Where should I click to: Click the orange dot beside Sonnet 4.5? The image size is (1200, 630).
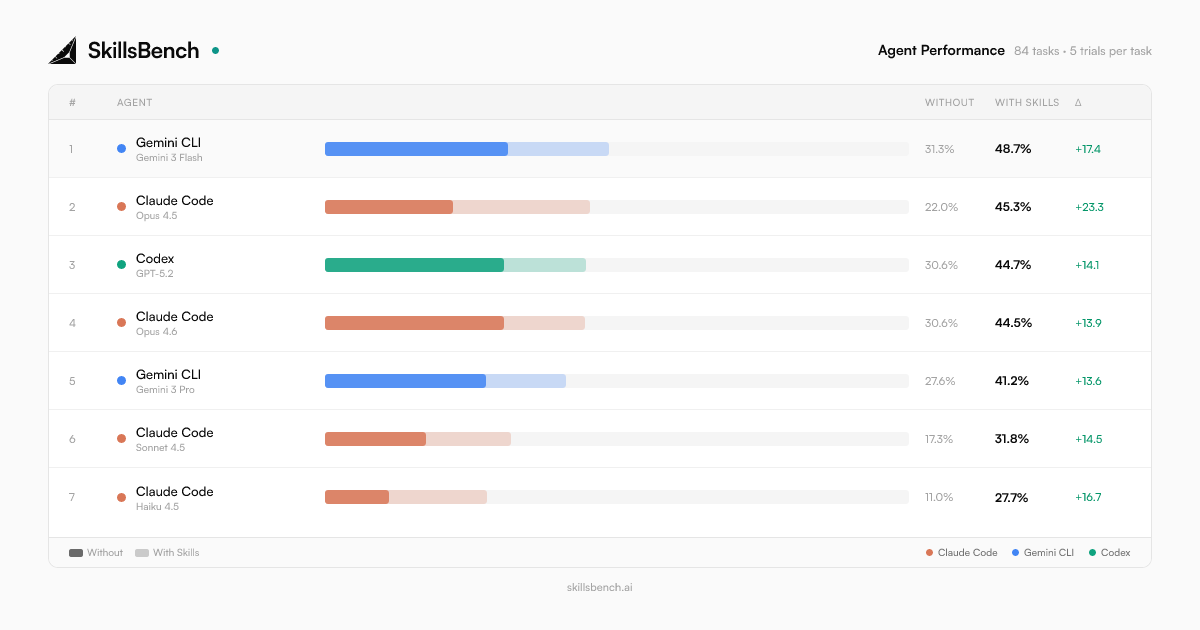tap(121, 438)
